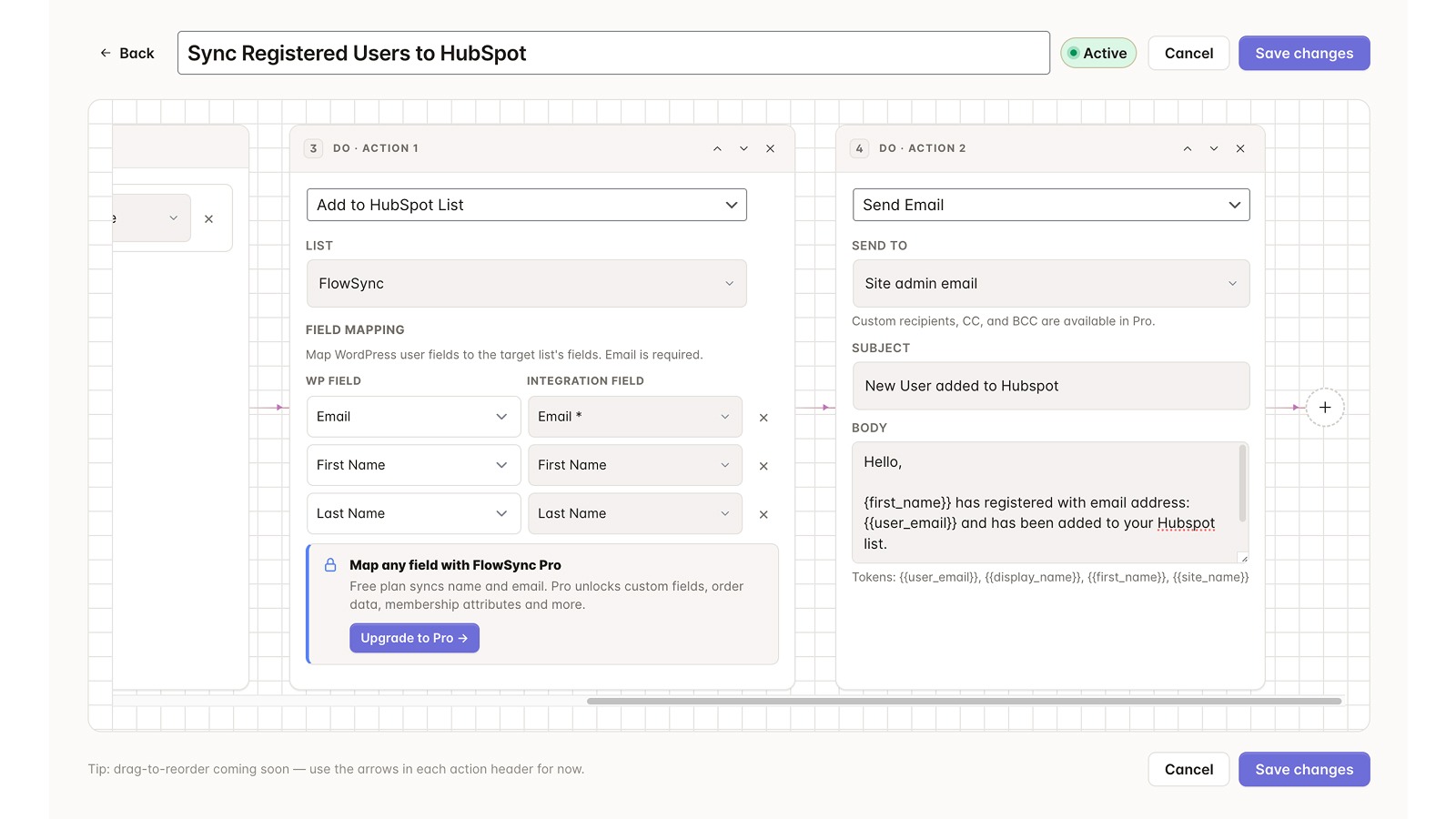Click the step number 4 badge
Screen dimensions: 1456x819
[859, 148]
